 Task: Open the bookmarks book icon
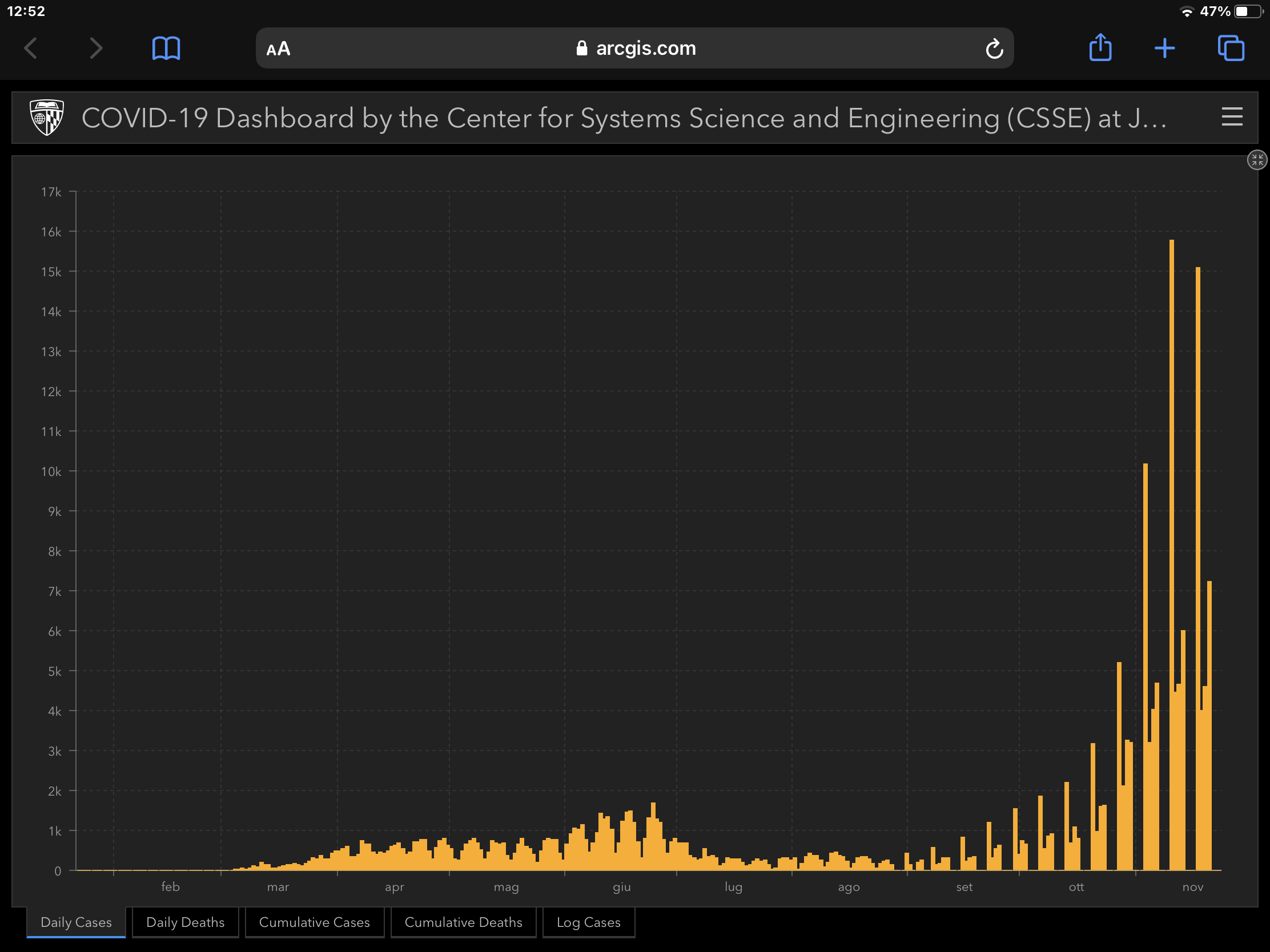[167, 48]
